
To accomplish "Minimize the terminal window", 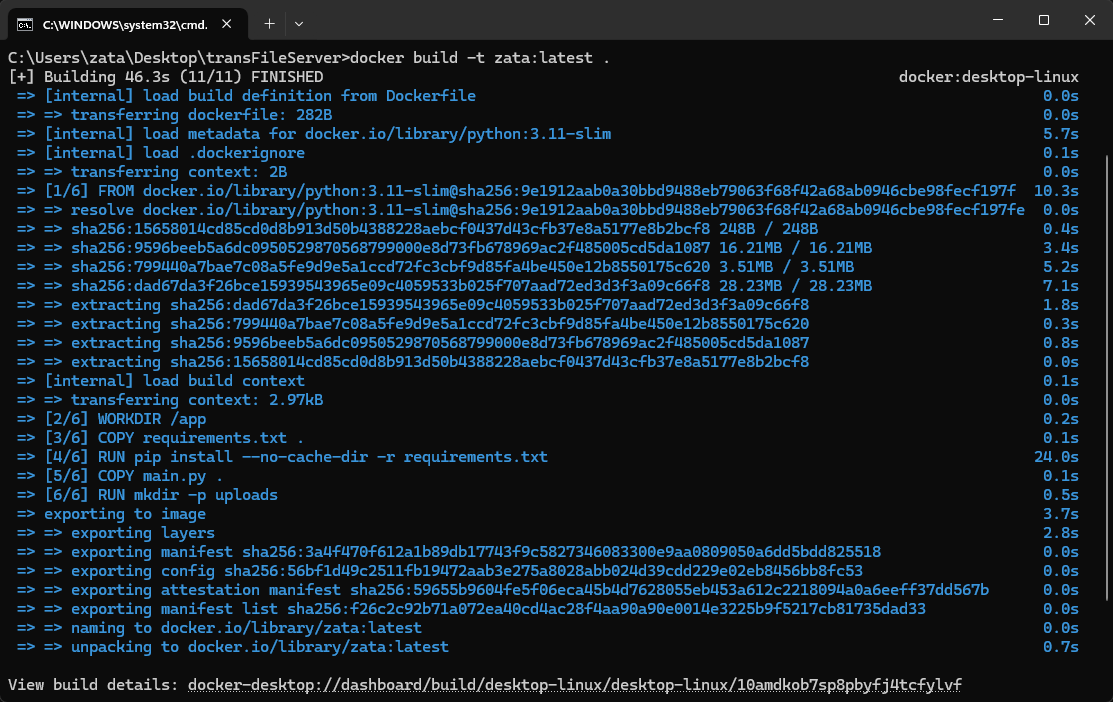I will pos(998,20).
